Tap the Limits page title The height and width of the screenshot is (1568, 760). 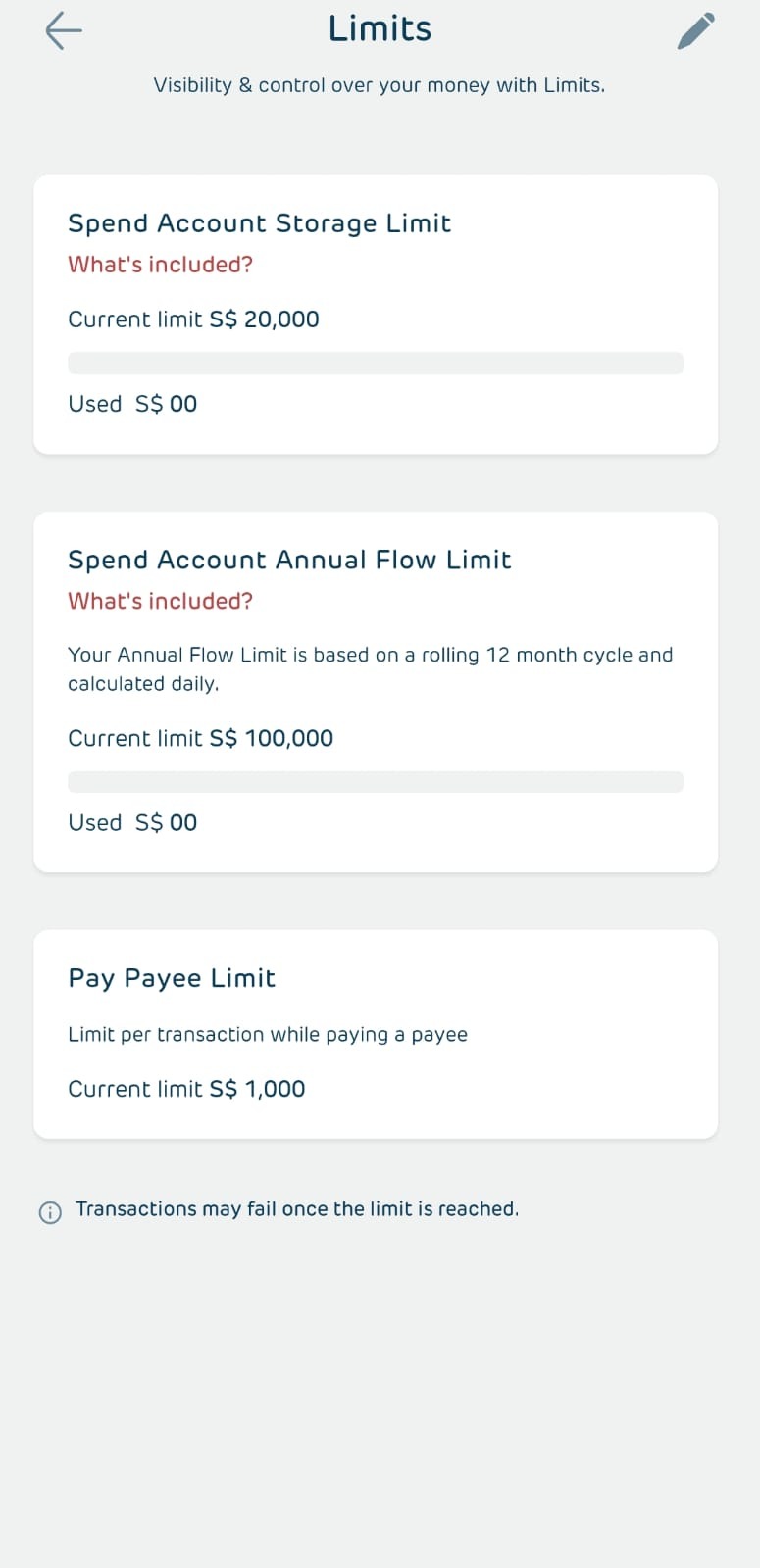pyautogui.click(x=380, y=29)
